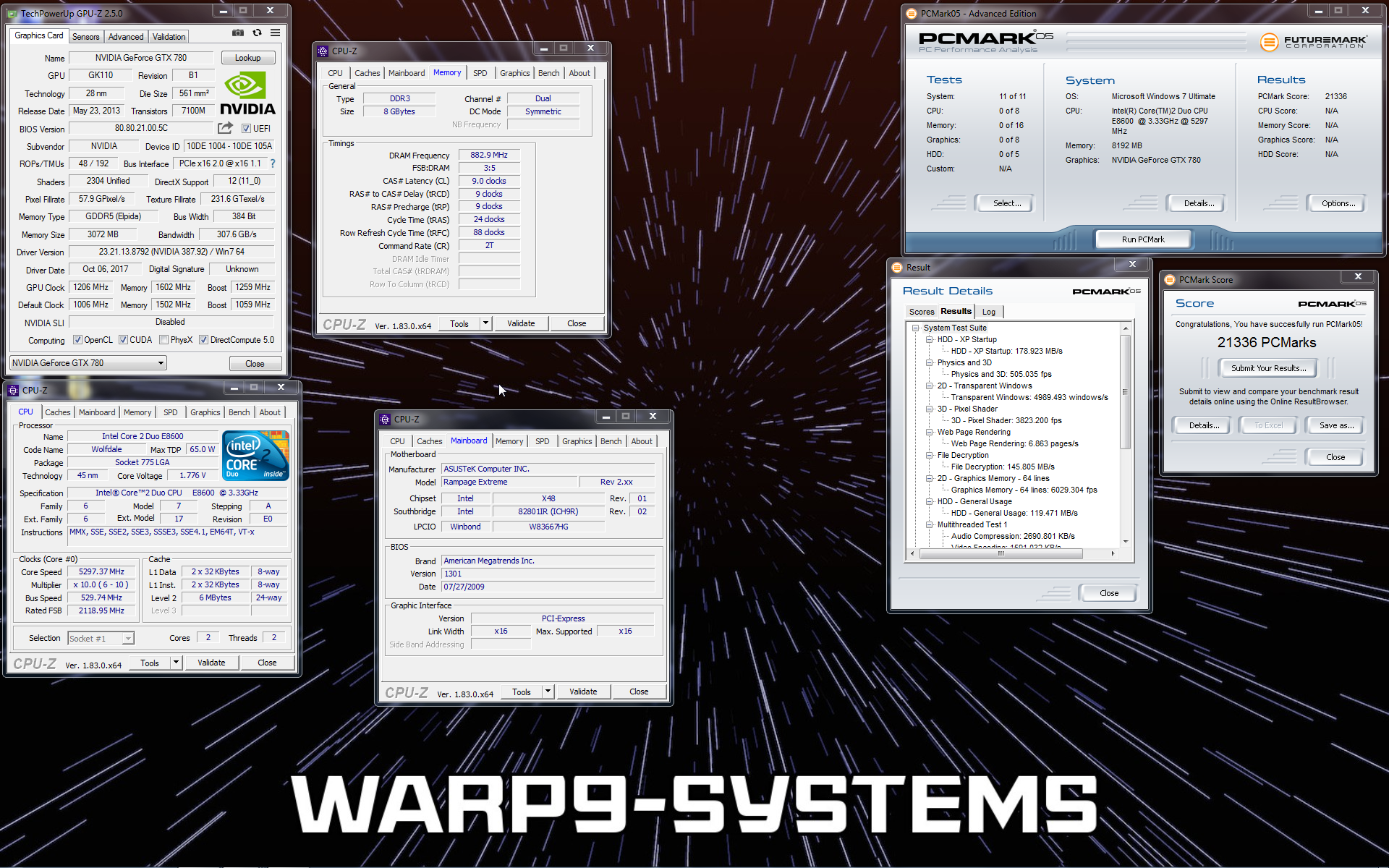Screen dimensions: 1389x868
Task: Click bus interface question mark icon
Action: click(x=273, y=163)
